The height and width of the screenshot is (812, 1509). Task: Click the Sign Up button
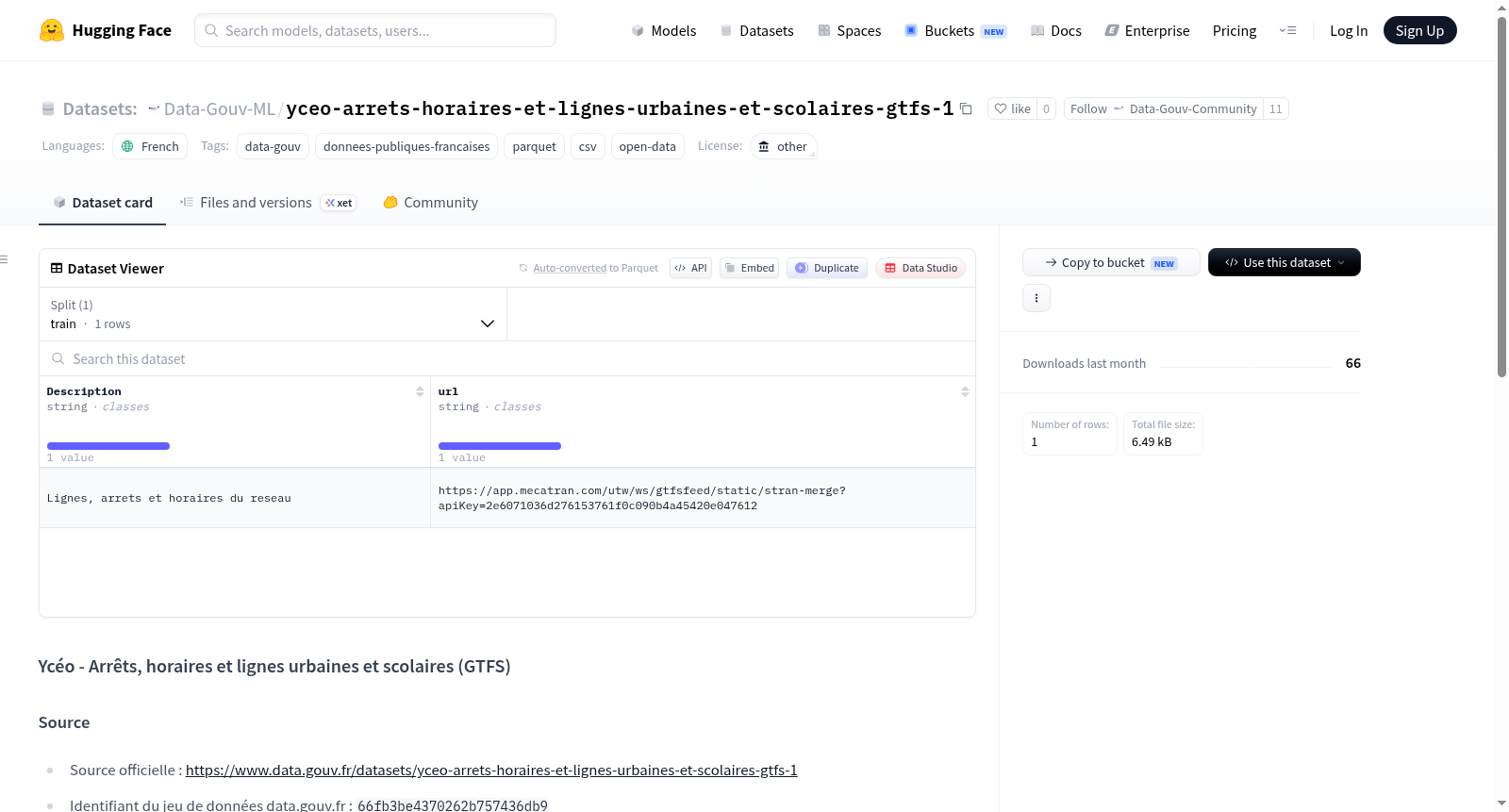click(1420, 30)
